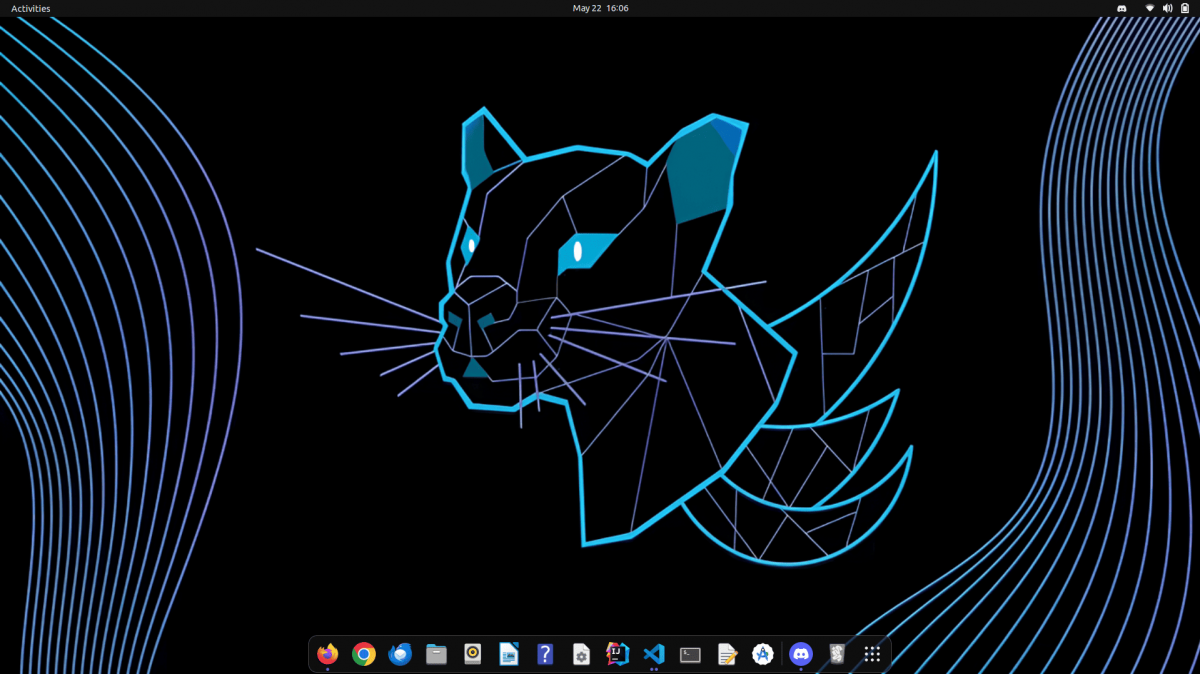The image size is (1200, 674).
Task: Open the Trash from the dock
Action: pos(837,654)
